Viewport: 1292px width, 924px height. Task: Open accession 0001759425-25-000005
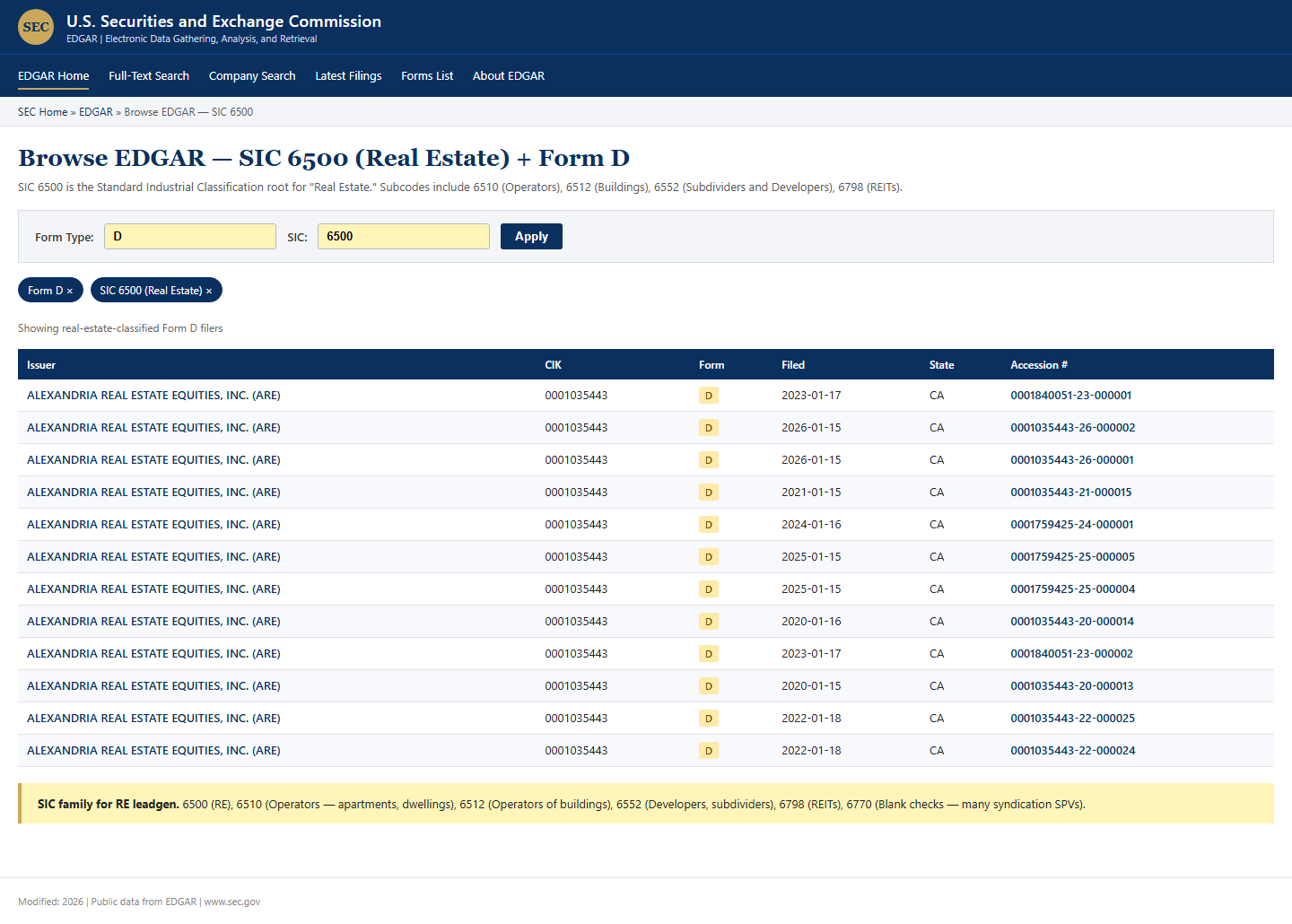(x=1073, y=557)
